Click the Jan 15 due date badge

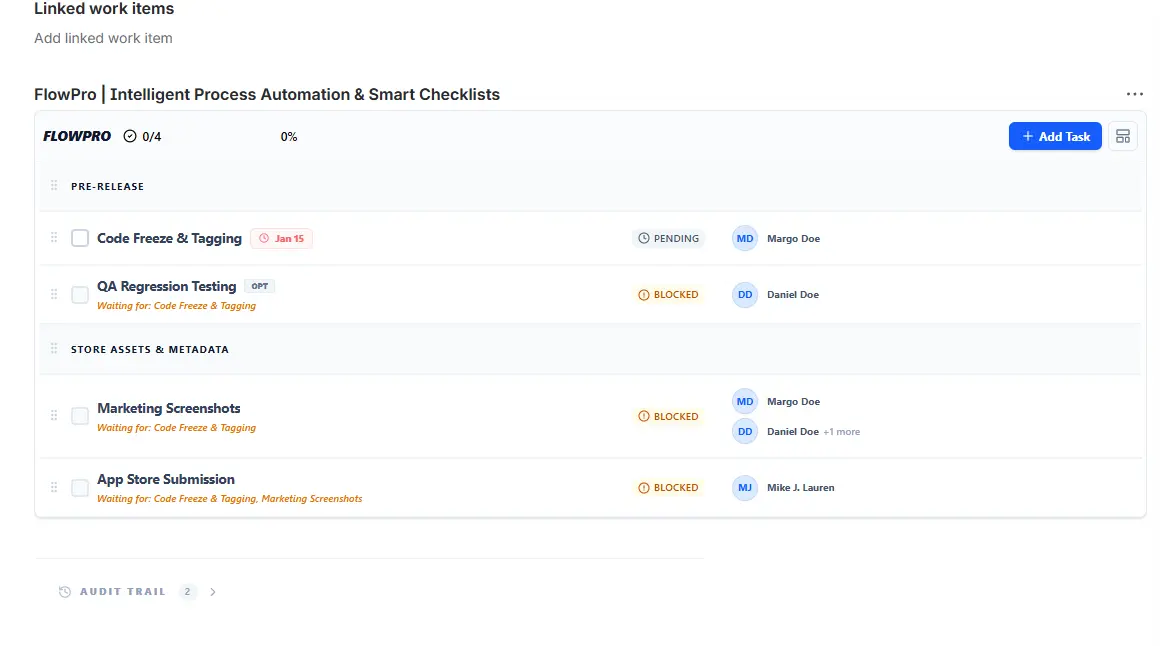coord(281,239)
